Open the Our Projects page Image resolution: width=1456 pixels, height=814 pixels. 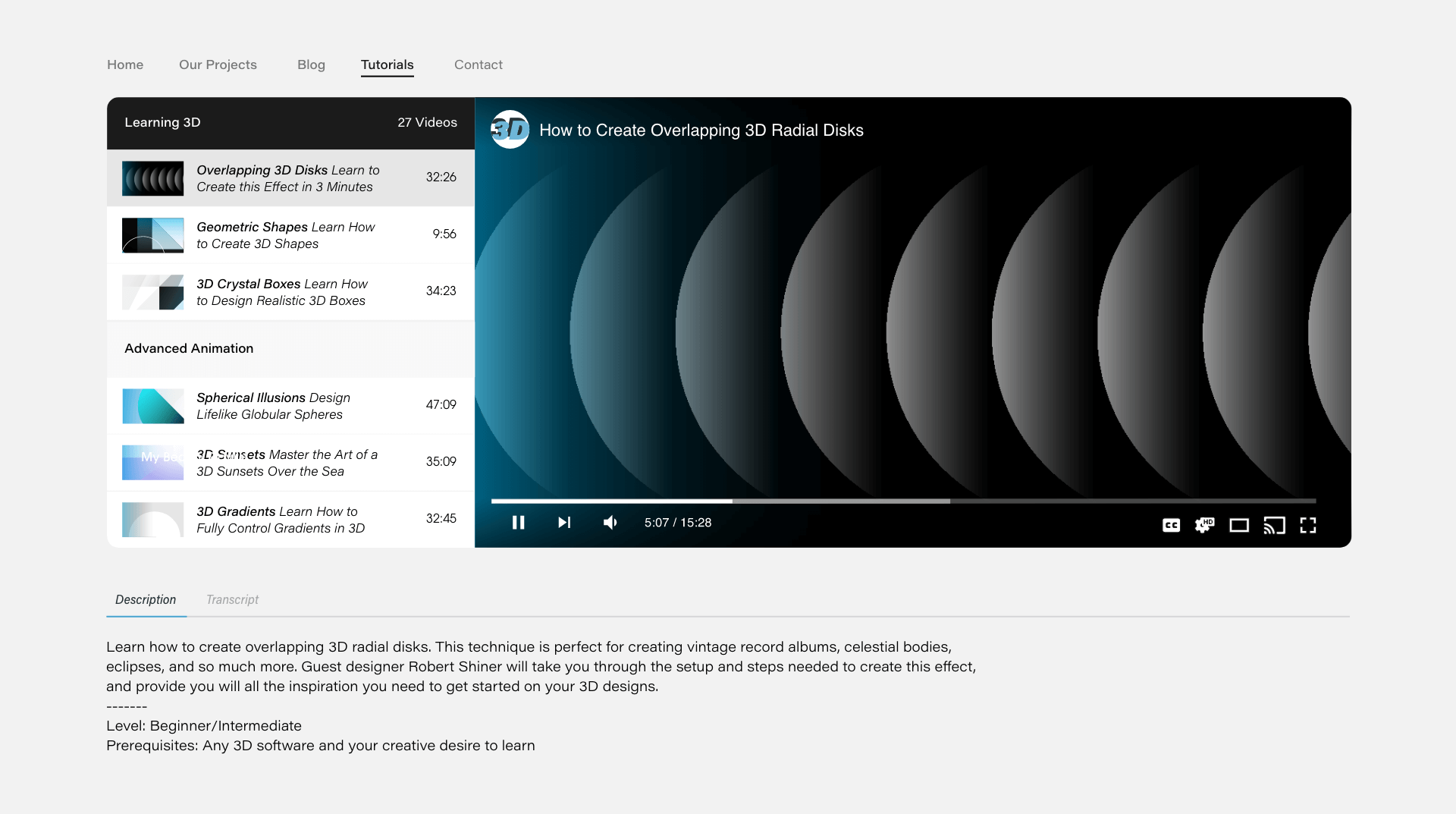(x=218, y=64)
